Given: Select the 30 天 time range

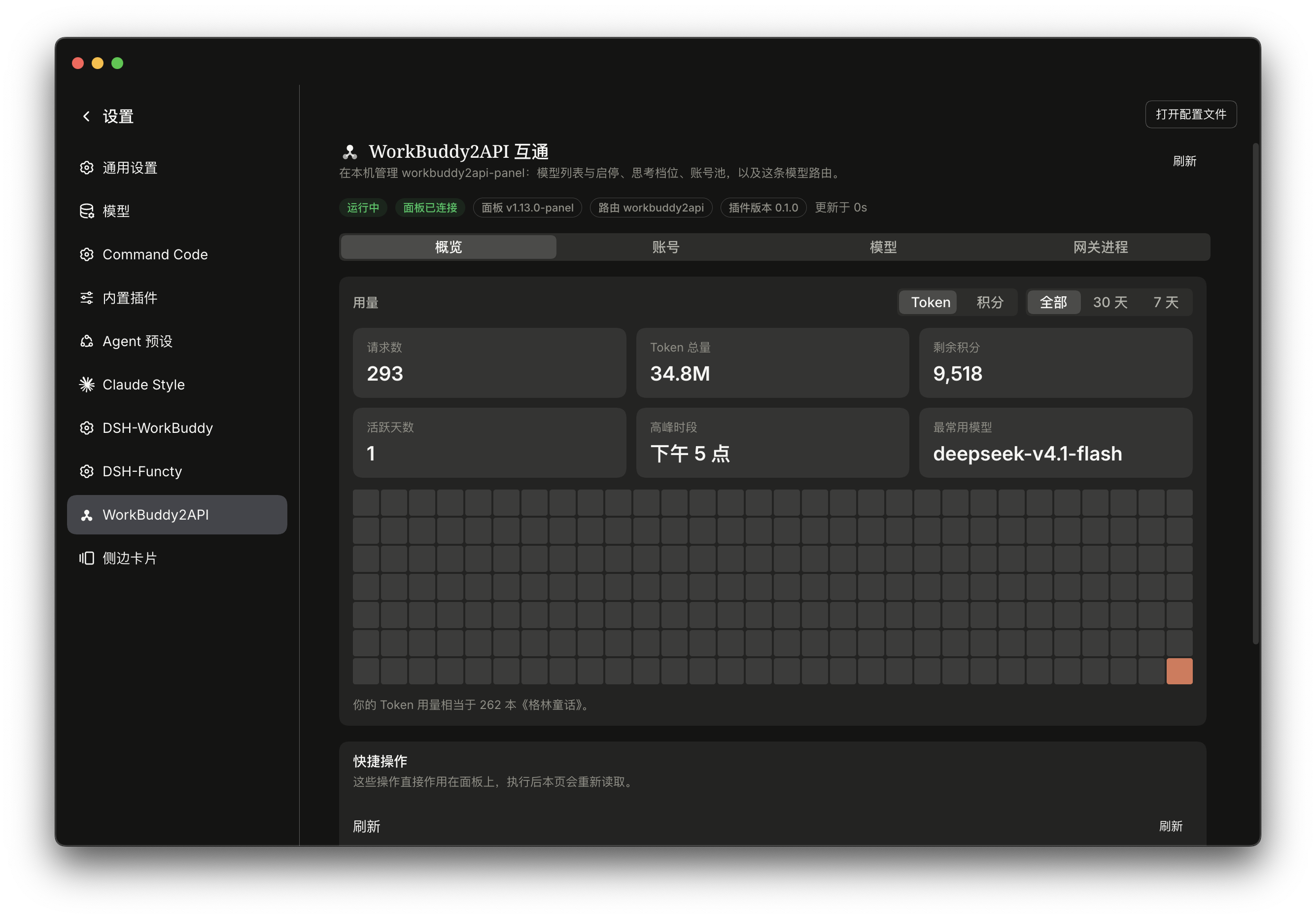Looking at the screenshot, I should tap(1109, 302).
